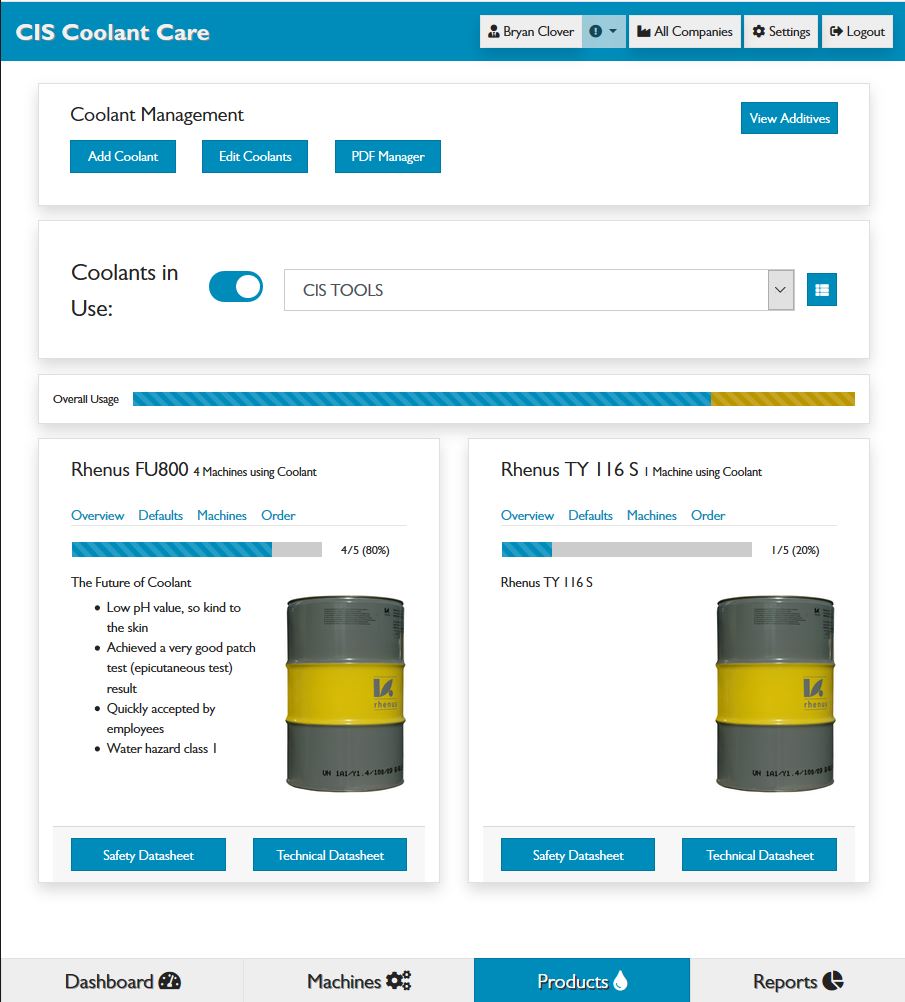905x1002 pixels.
Task: Toggle the Coolants in Use switch
Action: pos(236,287)
